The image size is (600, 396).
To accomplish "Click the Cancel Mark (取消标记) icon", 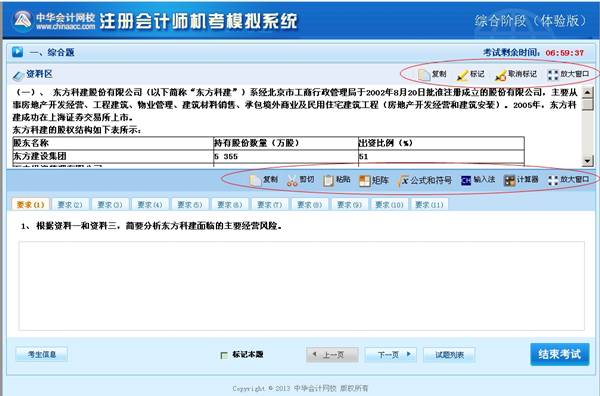I will click(500, 75).
